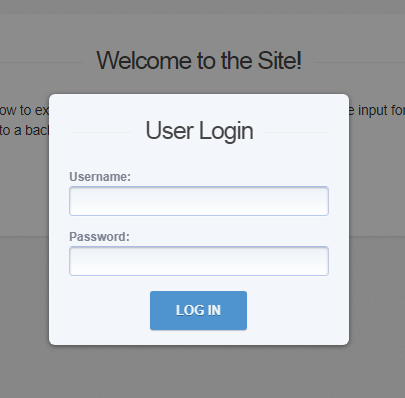The image size is (405, 398).
Task: Click the empty dialog space left of LOG IN
Action: point(99,310)
